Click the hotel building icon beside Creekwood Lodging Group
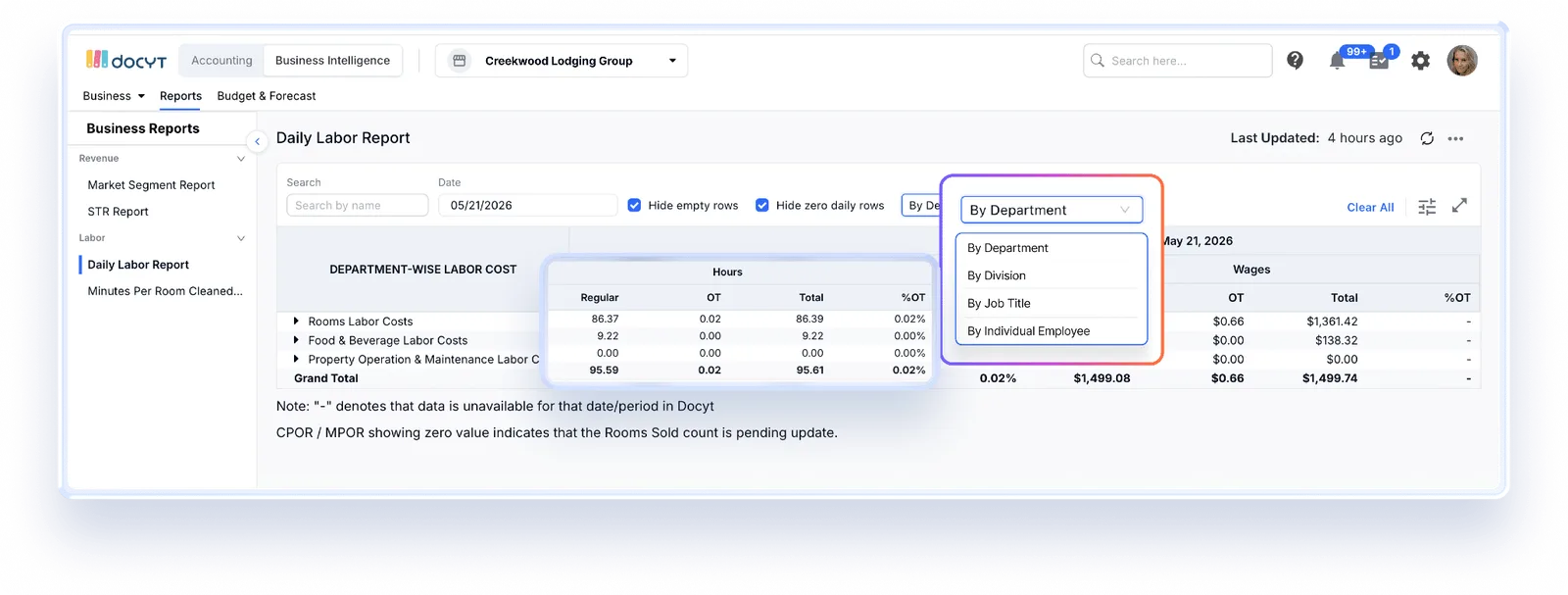This screenshot has width=1568, height=595. coord(459,61)
